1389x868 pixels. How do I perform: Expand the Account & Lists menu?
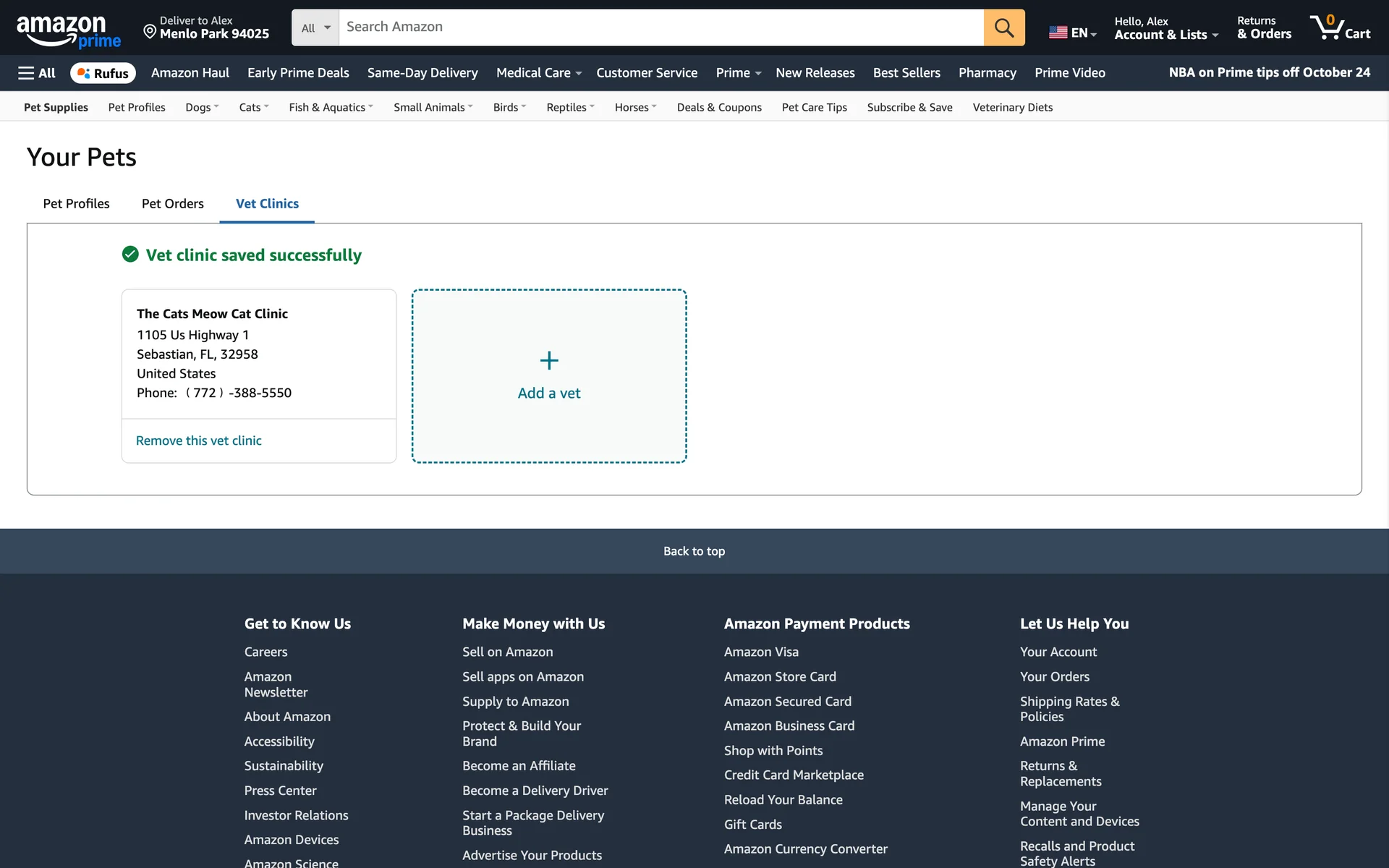pos(1165,28)
